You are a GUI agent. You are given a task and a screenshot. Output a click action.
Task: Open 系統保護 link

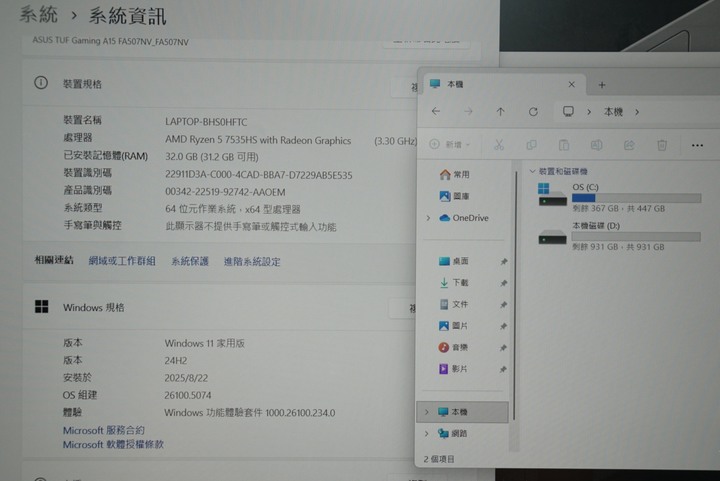pos(190,261)
